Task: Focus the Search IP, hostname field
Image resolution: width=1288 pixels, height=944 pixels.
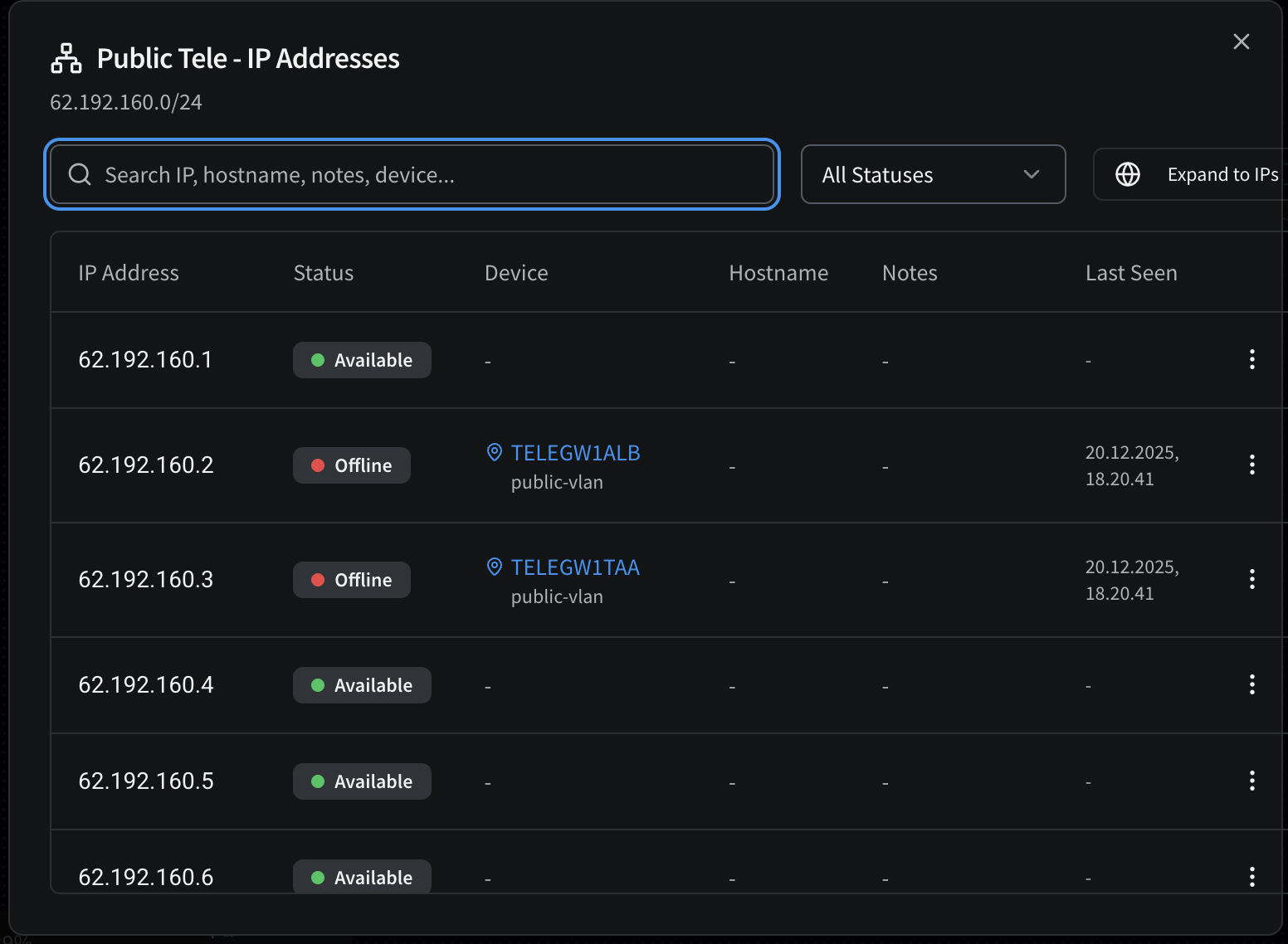Action: point(432,174)
